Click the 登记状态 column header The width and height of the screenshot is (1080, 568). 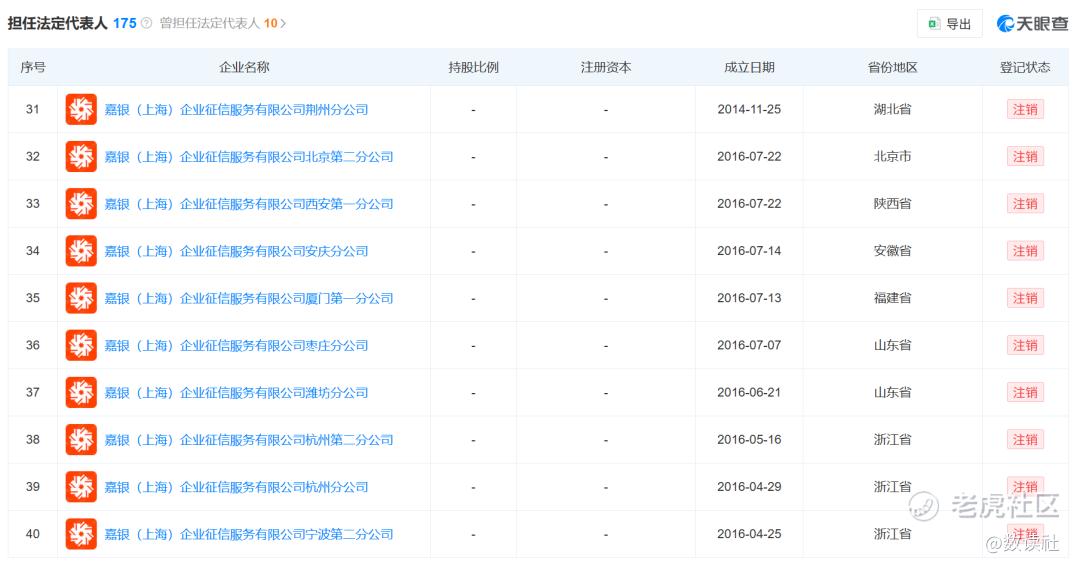[1025, 67]
